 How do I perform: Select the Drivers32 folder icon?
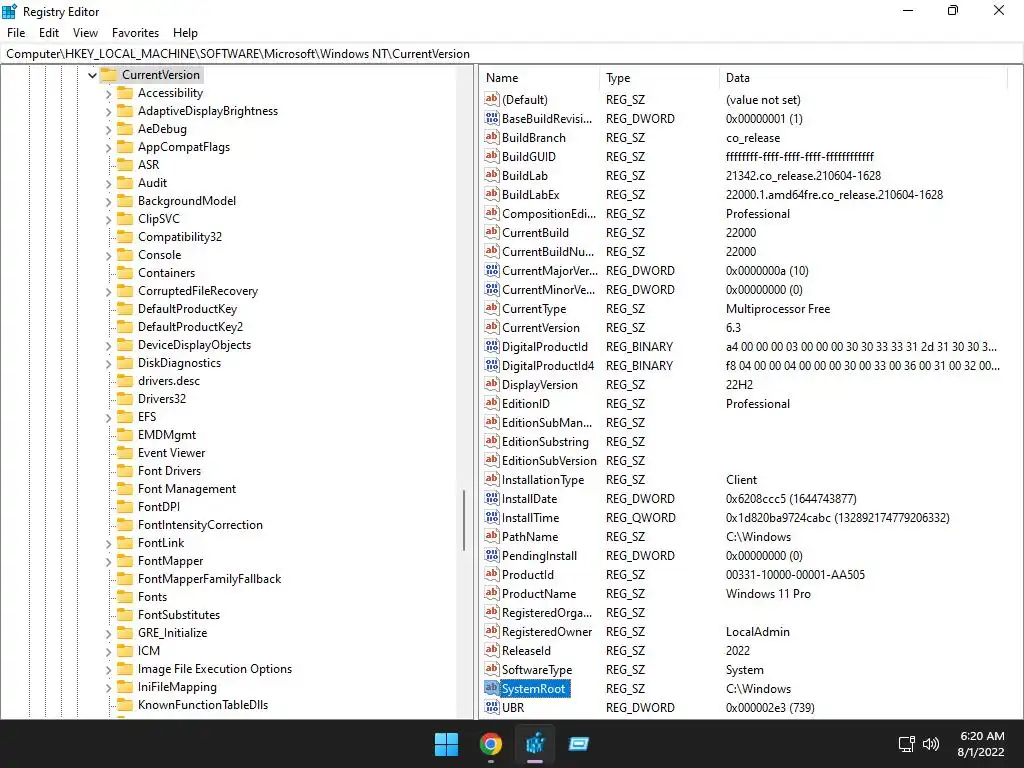125,398
